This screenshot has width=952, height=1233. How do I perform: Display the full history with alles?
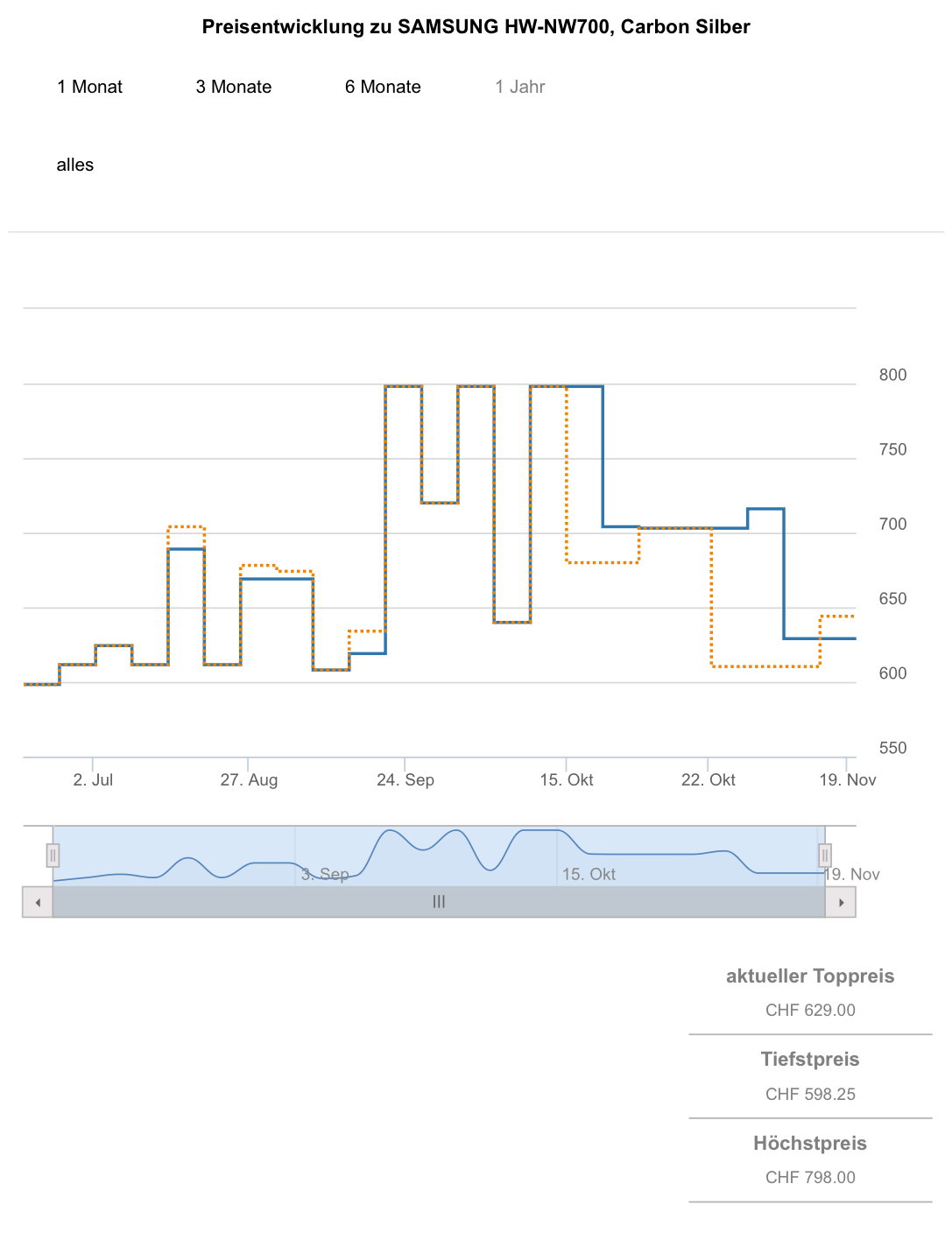pyautogui.click(x=75, y=165)
